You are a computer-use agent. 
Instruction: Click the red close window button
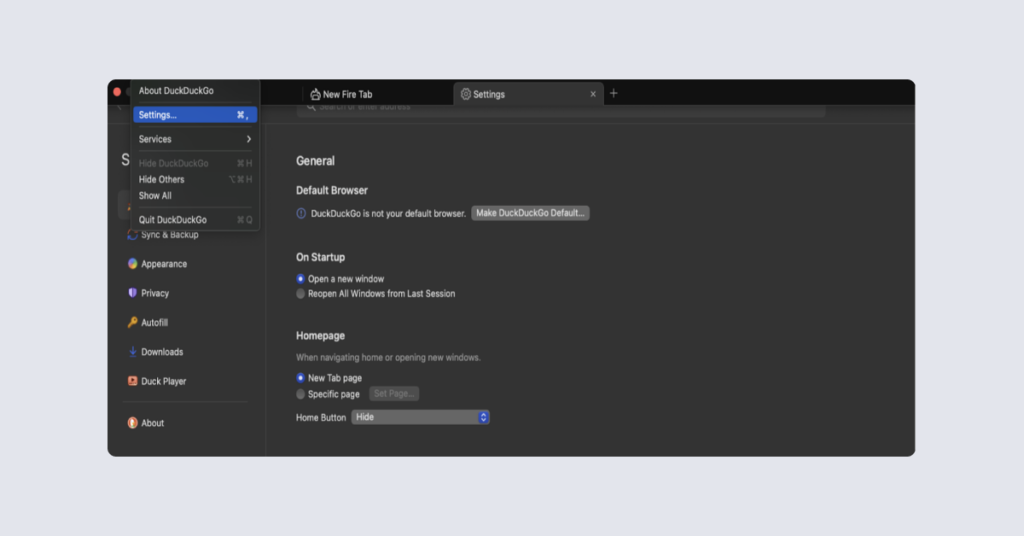(x=117, y=91)
